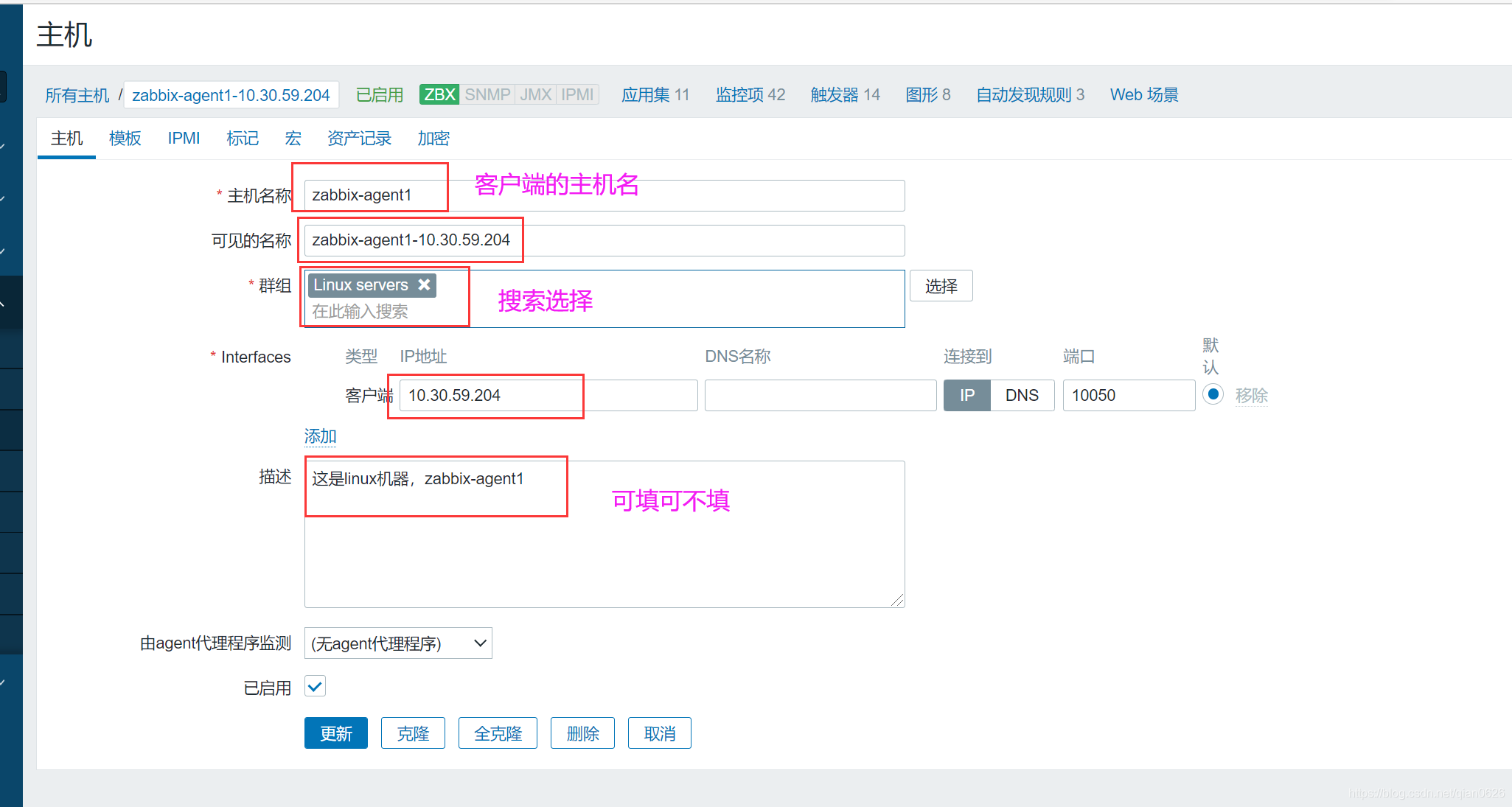Open Web 场景 scenarios link

click(x=1144, y=95)
